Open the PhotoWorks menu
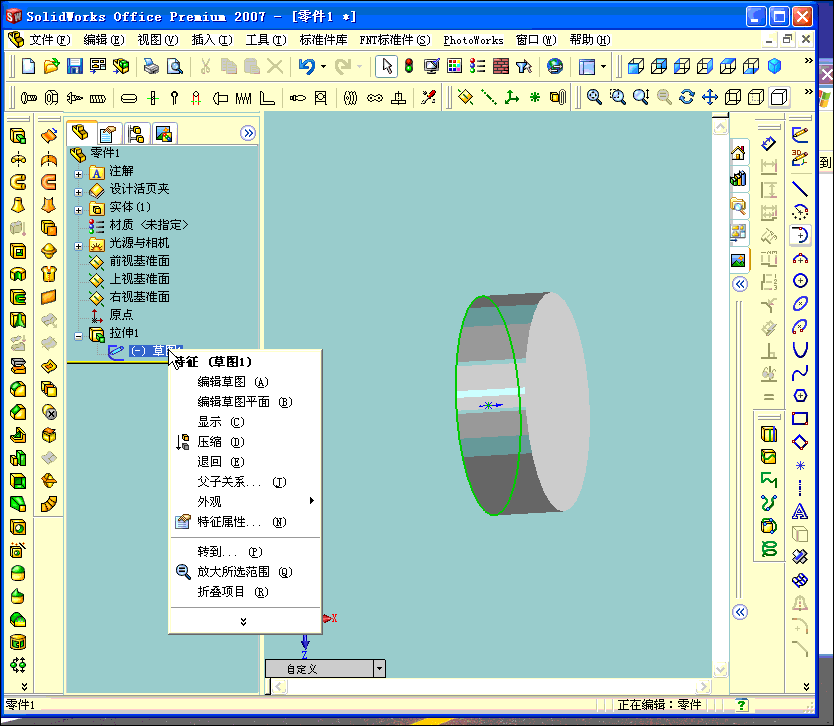834x726 pixels. click(x=473, y=40)
